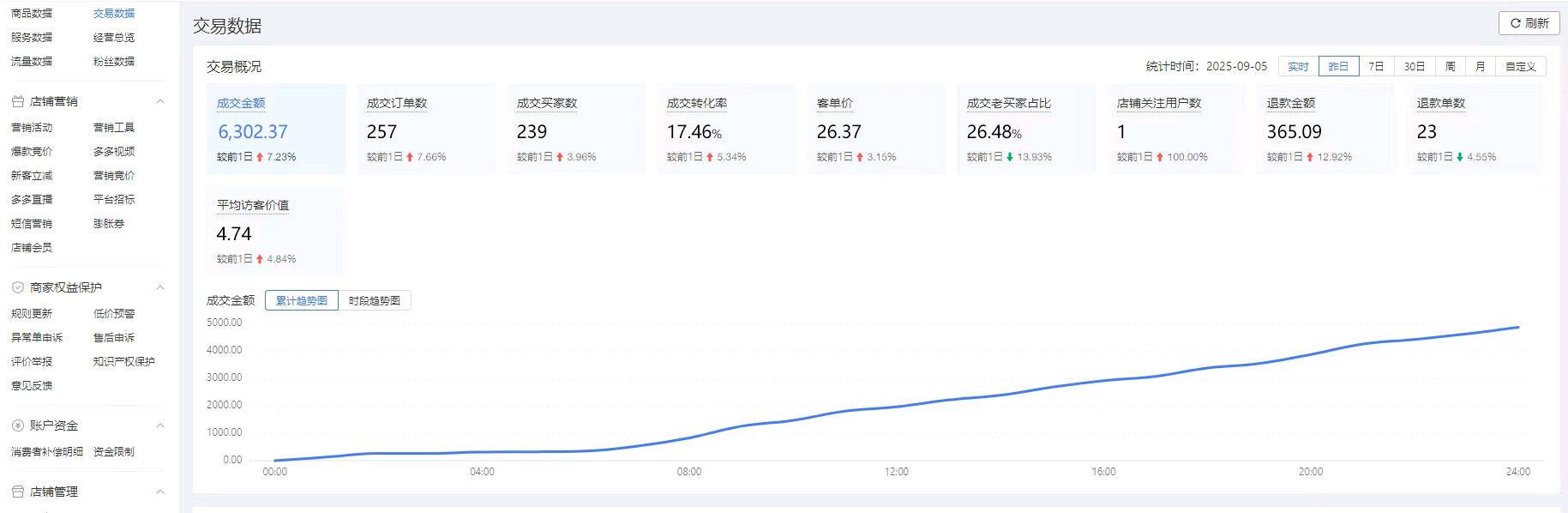Go to 服务数据 page
The height and width of the screenshot is (513, 1568).
click(32, 37)
